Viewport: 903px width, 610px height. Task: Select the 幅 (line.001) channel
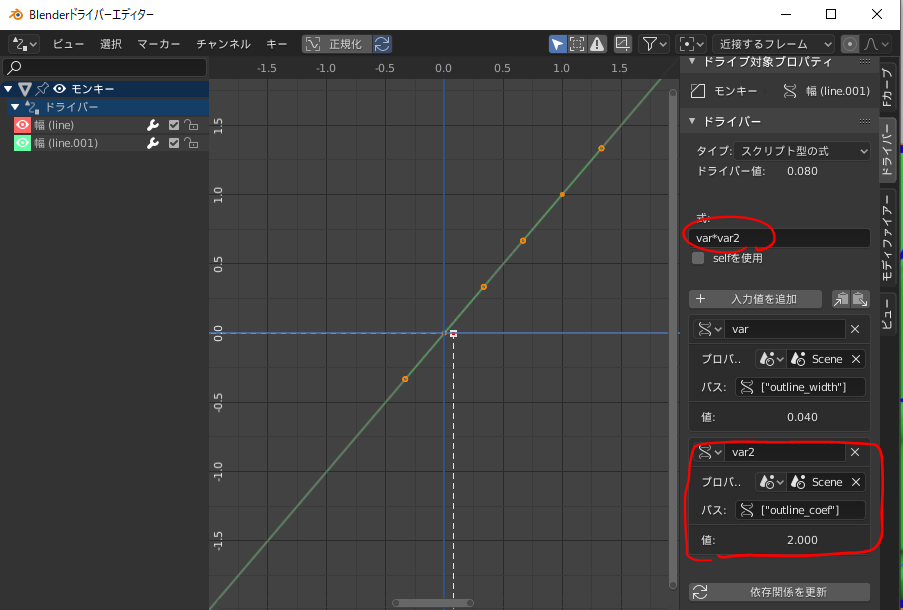pyautogui.click(x=66, y=143)
